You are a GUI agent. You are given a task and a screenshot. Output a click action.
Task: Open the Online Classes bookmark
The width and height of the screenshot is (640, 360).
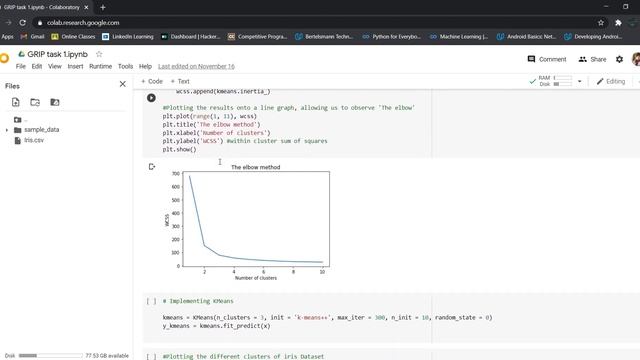73,37
